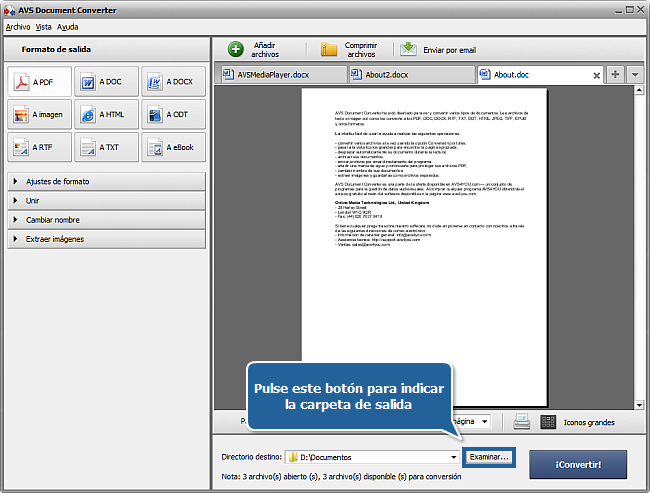
Task: Click the Directorio destino label
Action: point(251,457)
